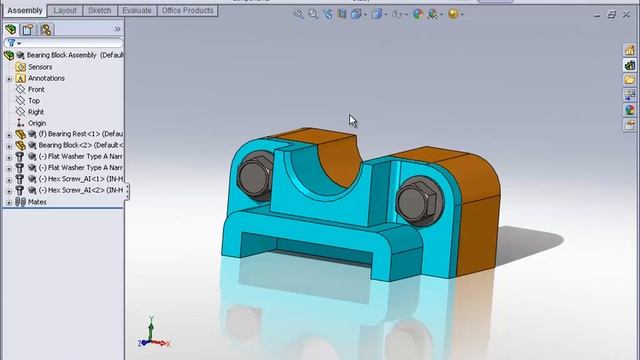The image size is (640, 360).
Task: Expand the Hex Screw_AI<1> node
Action: pyautogui.click(x=9, y=179)
